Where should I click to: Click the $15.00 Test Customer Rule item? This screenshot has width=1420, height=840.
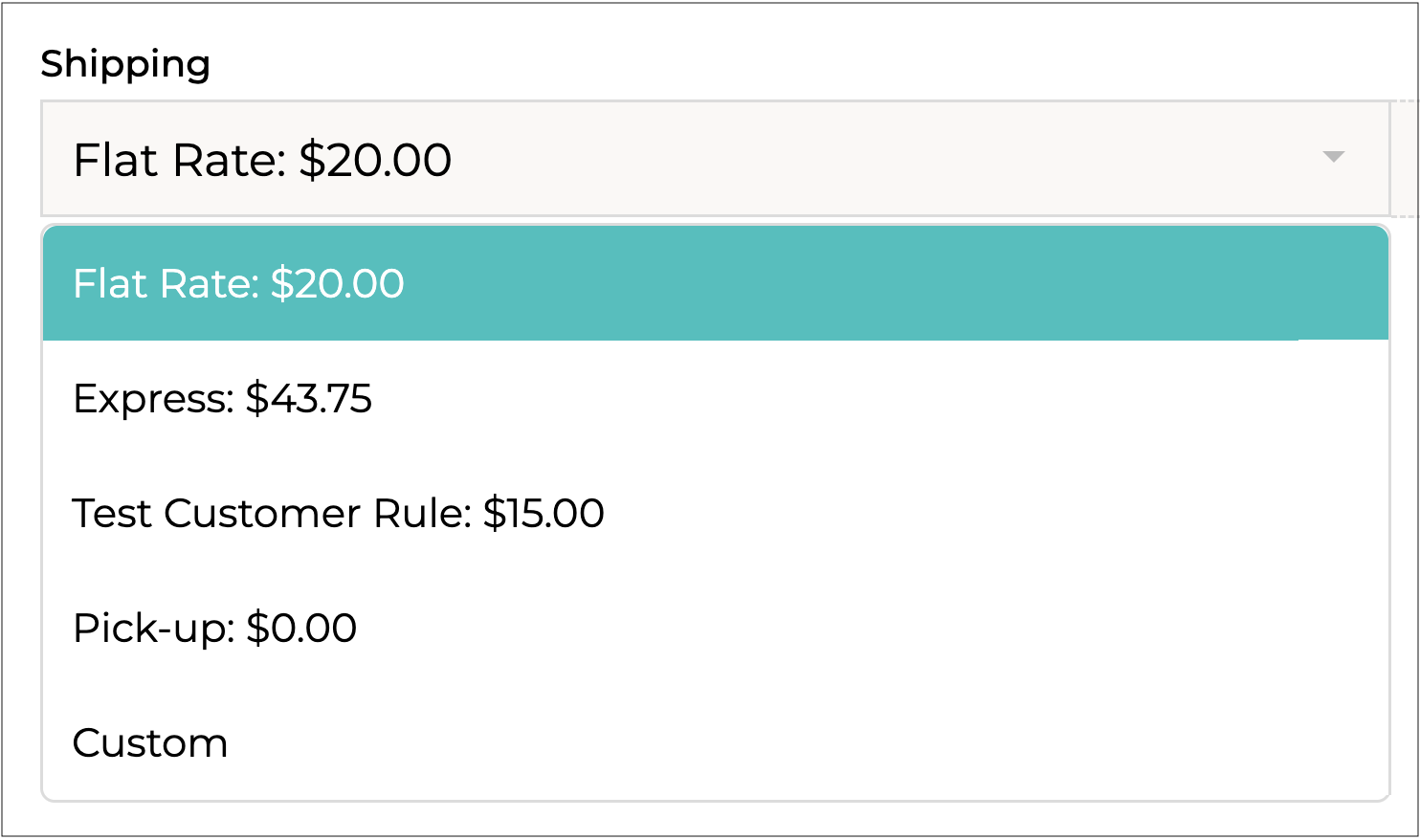338,514
